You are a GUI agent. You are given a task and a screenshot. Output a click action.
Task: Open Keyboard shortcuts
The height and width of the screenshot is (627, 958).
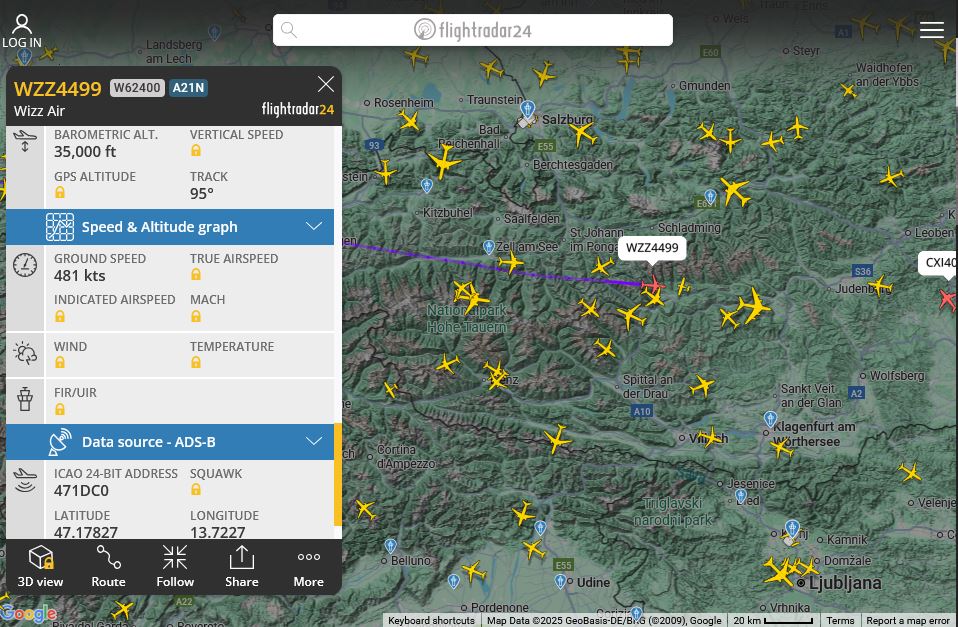click(x=431, y=621)
